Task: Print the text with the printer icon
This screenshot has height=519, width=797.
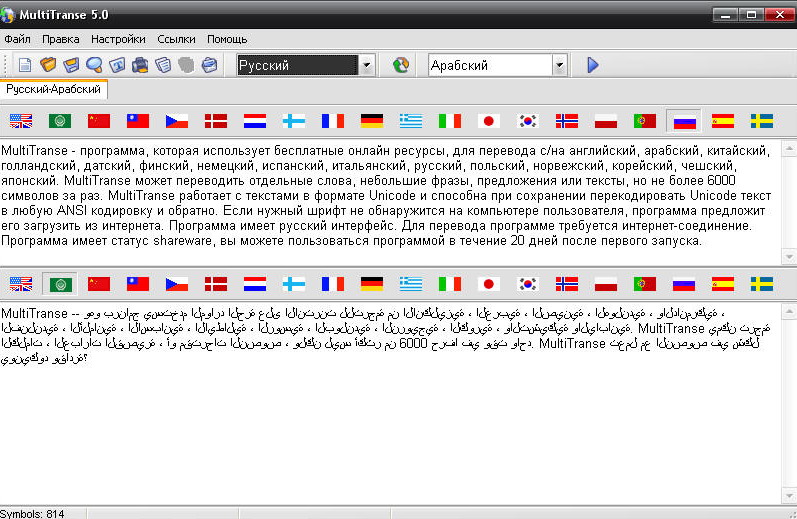Action: click(140, 65)
